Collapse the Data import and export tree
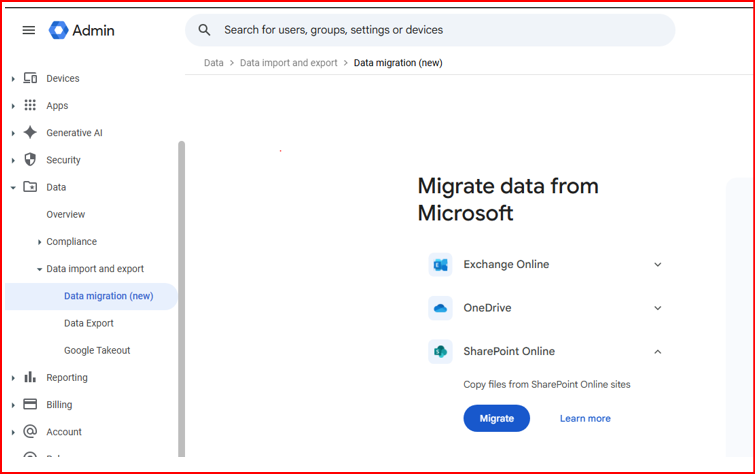The height and width of the screenshot is (474, 755). (x=39, y=269)
